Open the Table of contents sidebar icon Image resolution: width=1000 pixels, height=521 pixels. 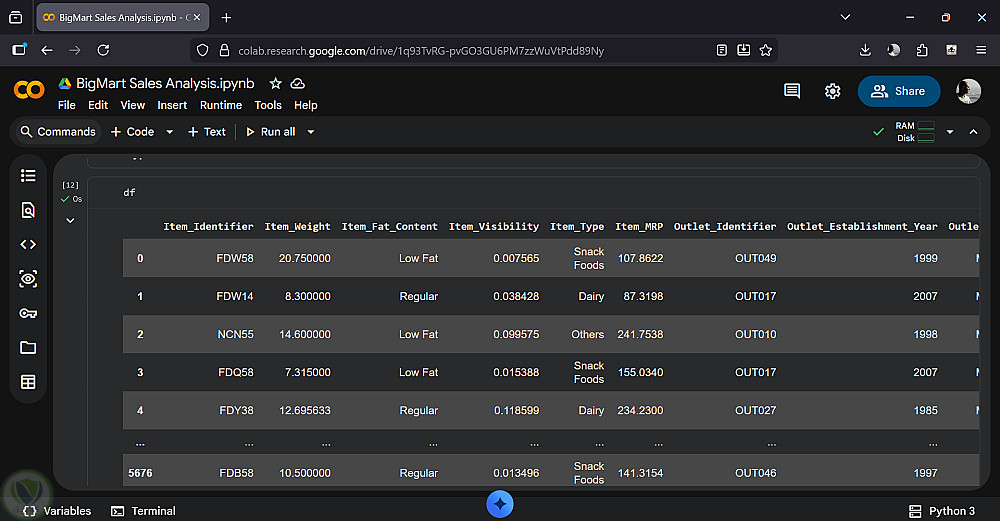[28, 175]
